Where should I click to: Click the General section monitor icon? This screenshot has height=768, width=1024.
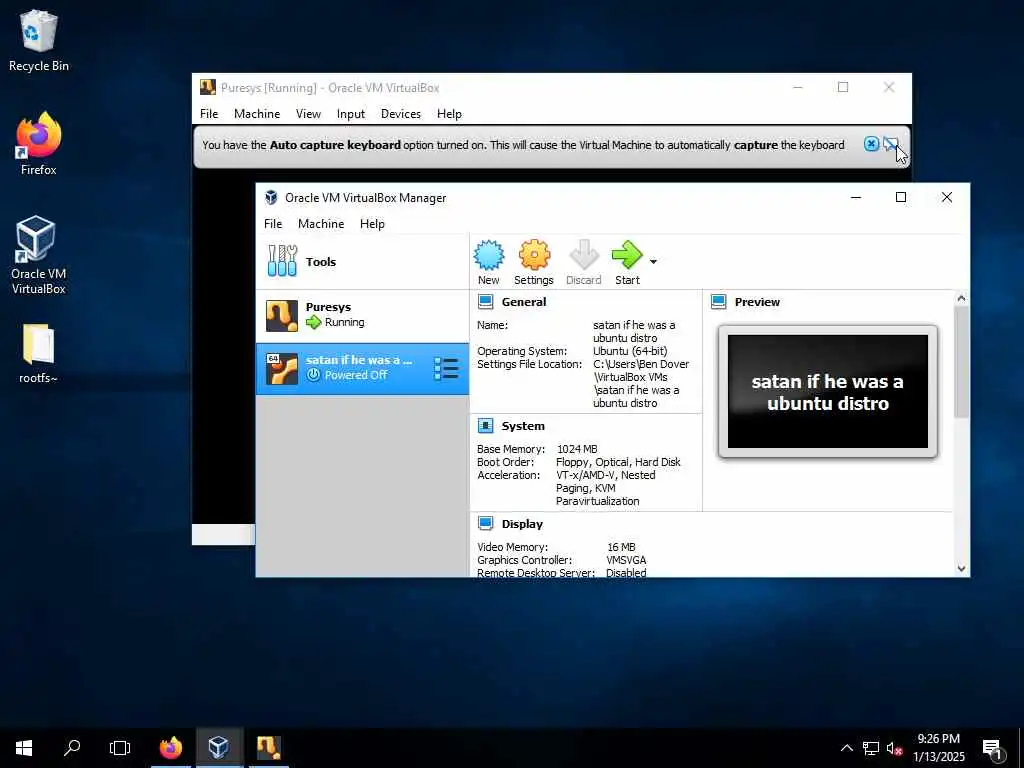tap(485, 302)
